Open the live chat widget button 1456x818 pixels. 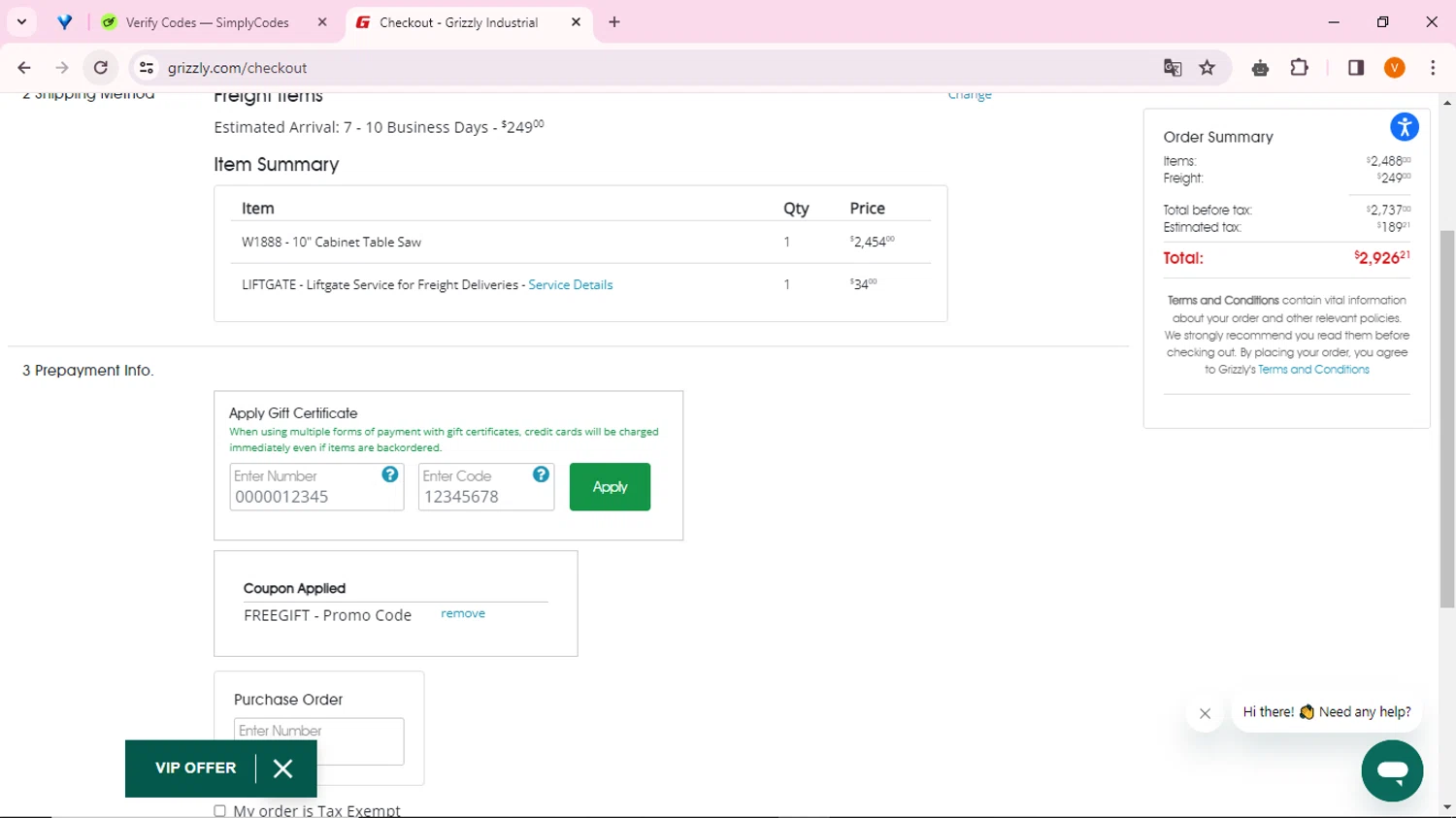pos(1392,770)
